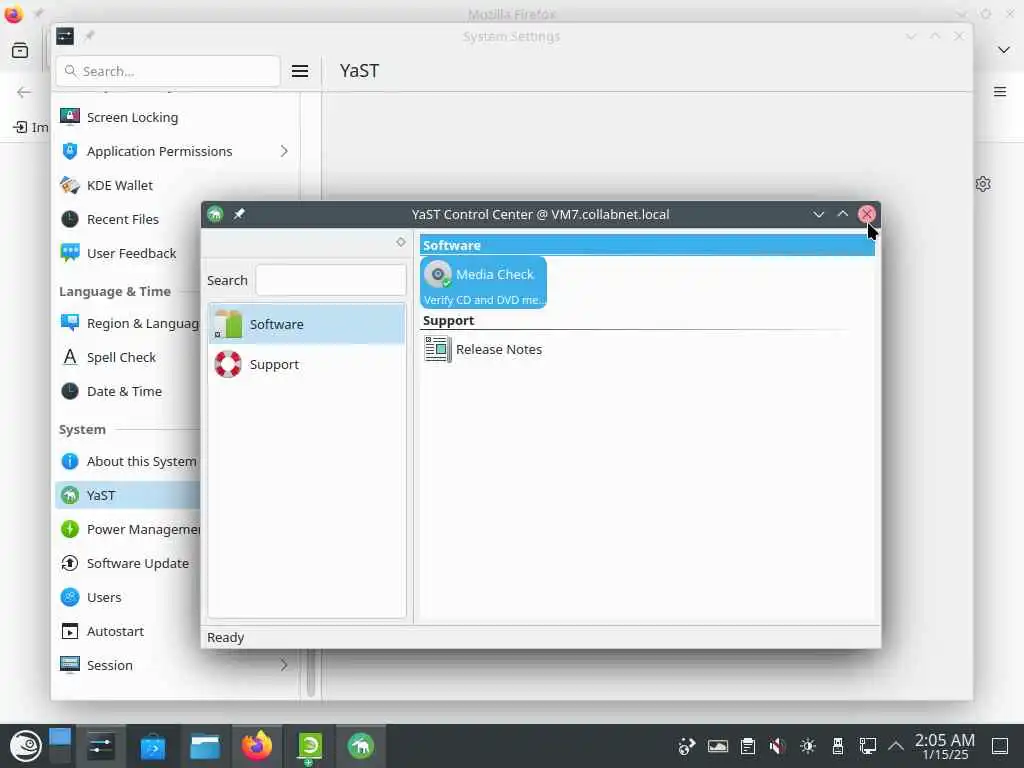Open About this System page
The width and height of the screenshot is (1024, 768).
point(128,461)
